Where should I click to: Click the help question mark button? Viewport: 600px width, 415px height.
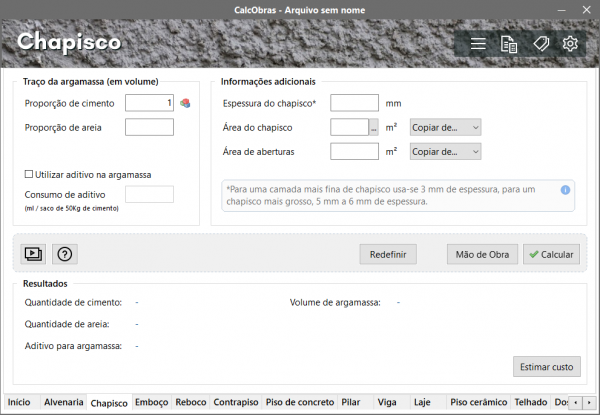(x=64, y=254)
